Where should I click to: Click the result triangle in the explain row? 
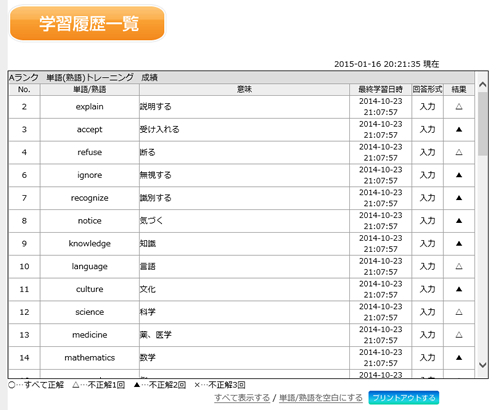459,107
